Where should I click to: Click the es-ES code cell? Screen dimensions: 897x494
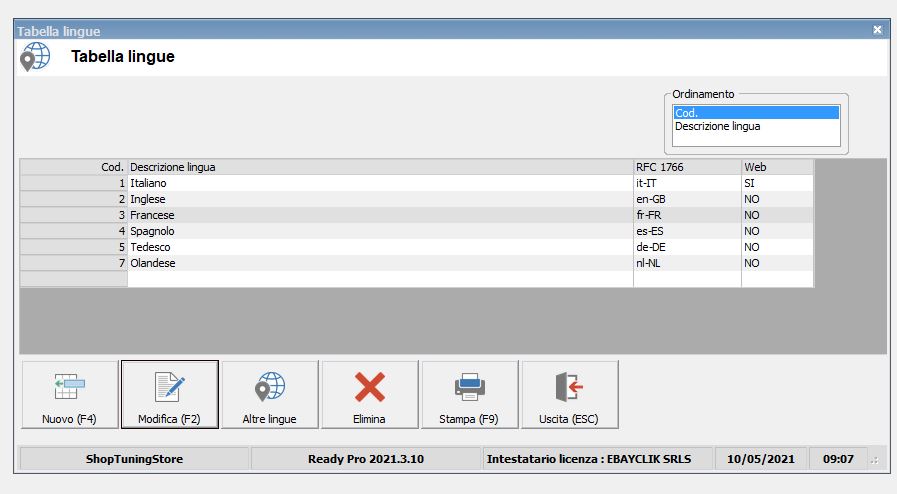[x=687, y=231]
